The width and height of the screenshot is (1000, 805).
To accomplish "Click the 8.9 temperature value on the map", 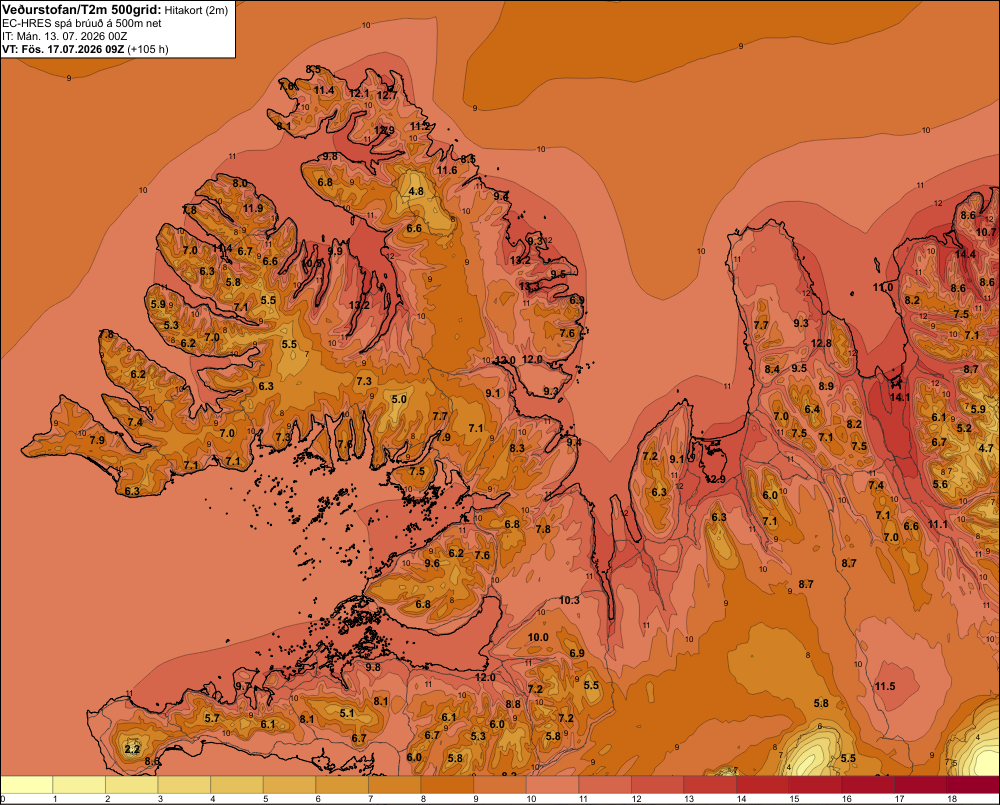I will point(826,386).
